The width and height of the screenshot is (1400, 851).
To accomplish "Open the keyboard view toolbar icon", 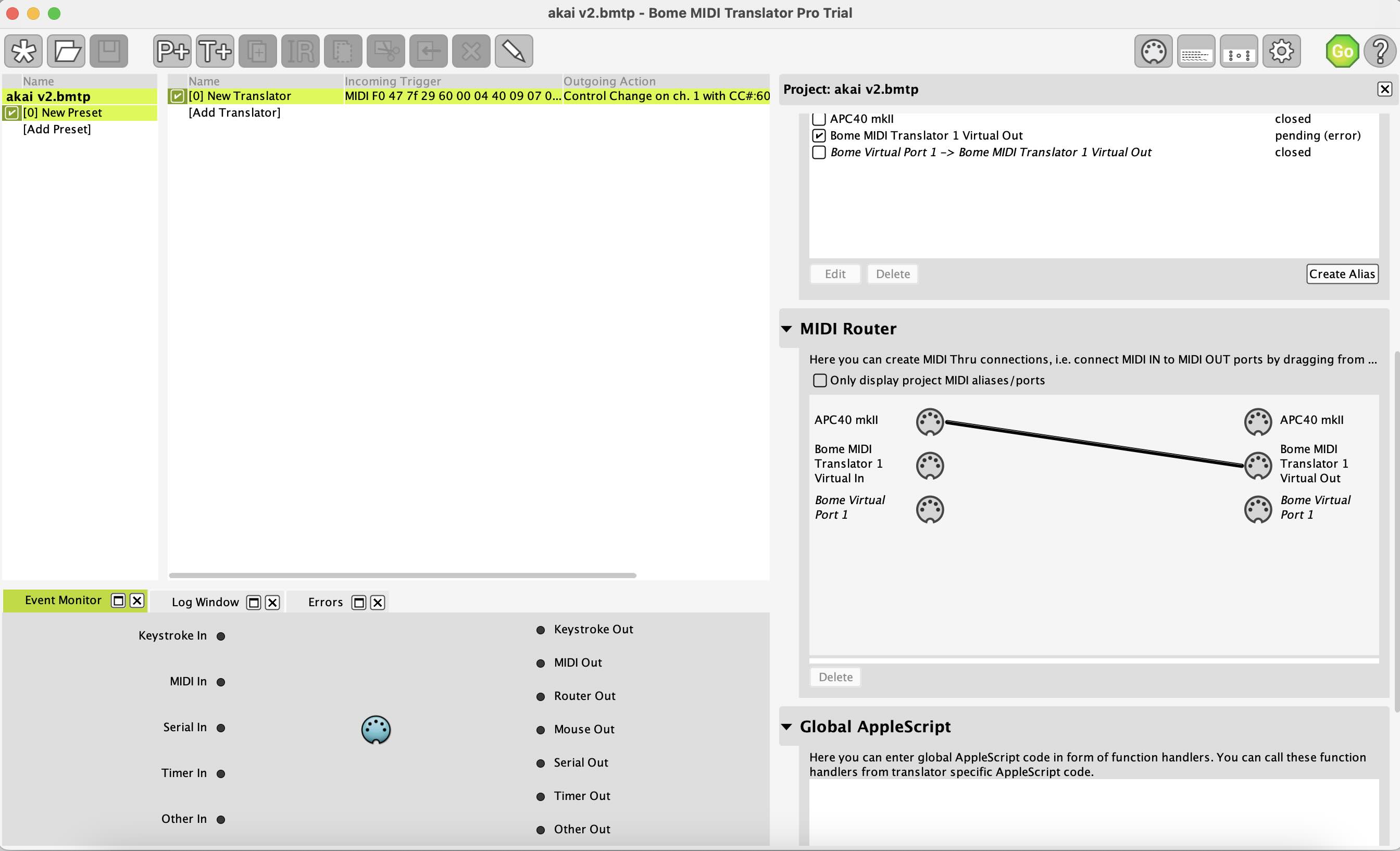I will (x=1196, y=51).
